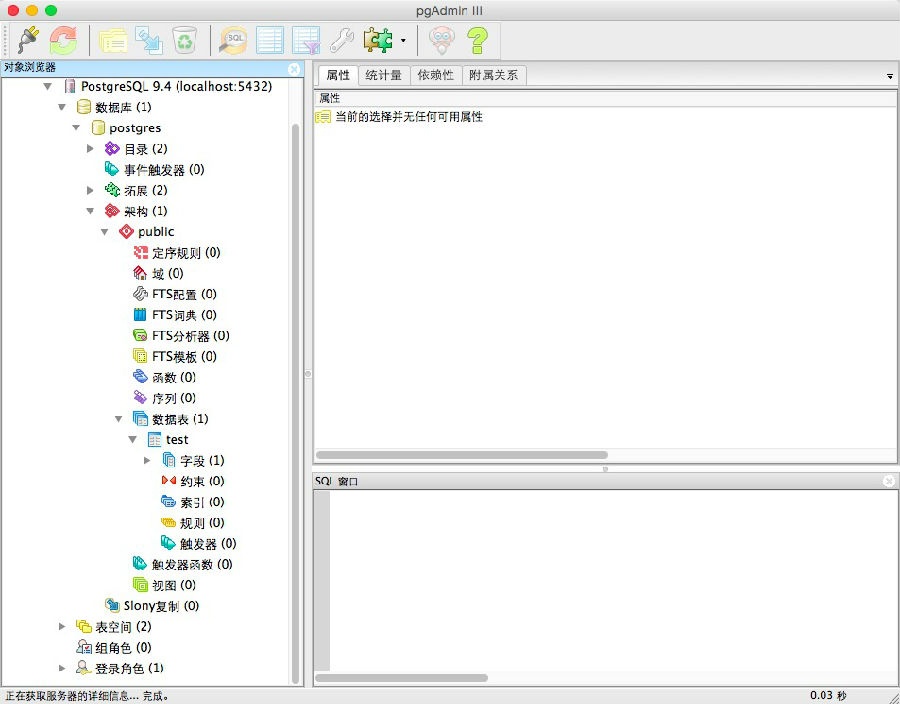Select the FTS模板 (0) tree item
The image size is (900, 704).
[175, 356]
